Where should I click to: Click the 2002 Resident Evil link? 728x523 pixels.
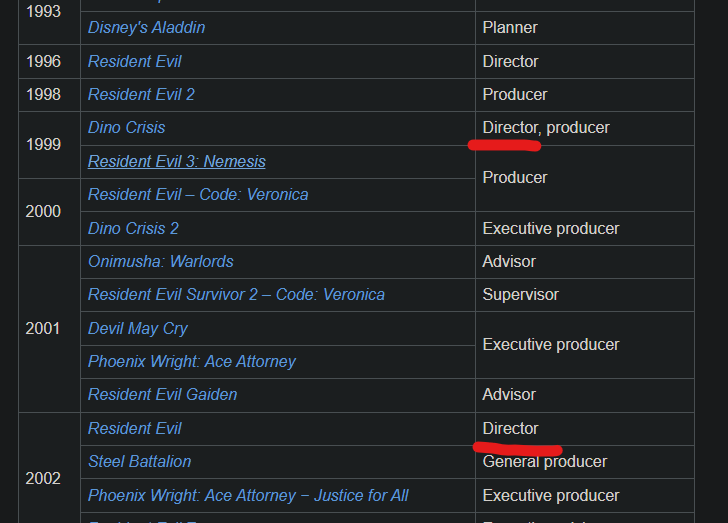pyautogui.click(x=135, y=428)
